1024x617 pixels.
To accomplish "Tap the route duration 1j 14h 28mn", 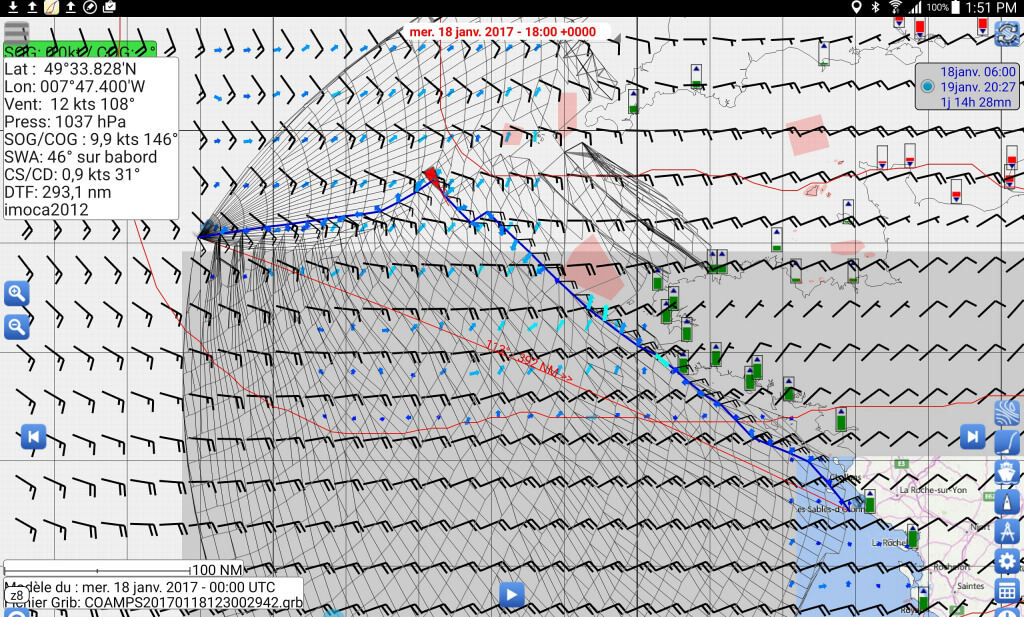I will 976,102.
